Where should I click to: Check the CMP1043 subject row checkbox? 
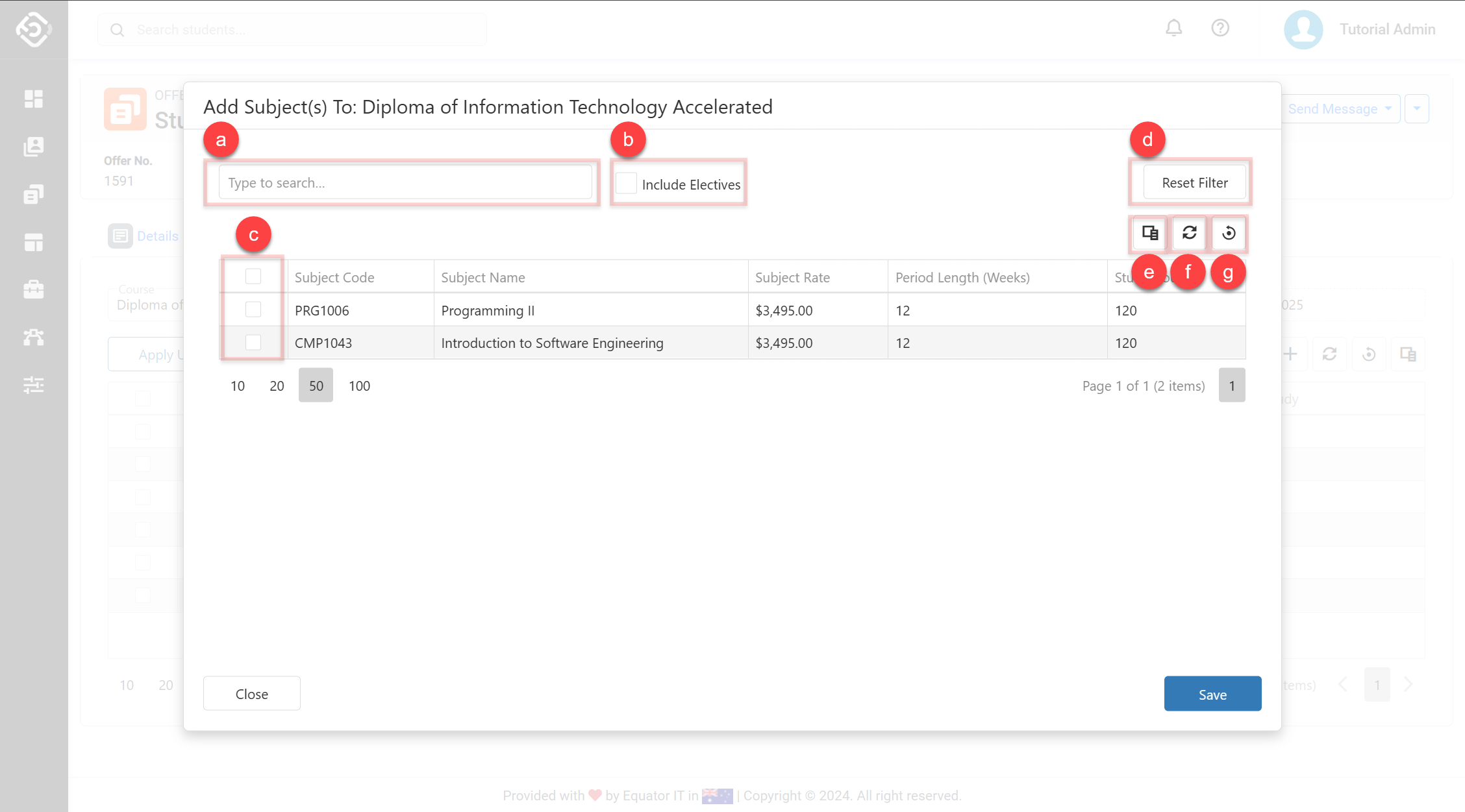pyautogui.click(x=253, y=342)
